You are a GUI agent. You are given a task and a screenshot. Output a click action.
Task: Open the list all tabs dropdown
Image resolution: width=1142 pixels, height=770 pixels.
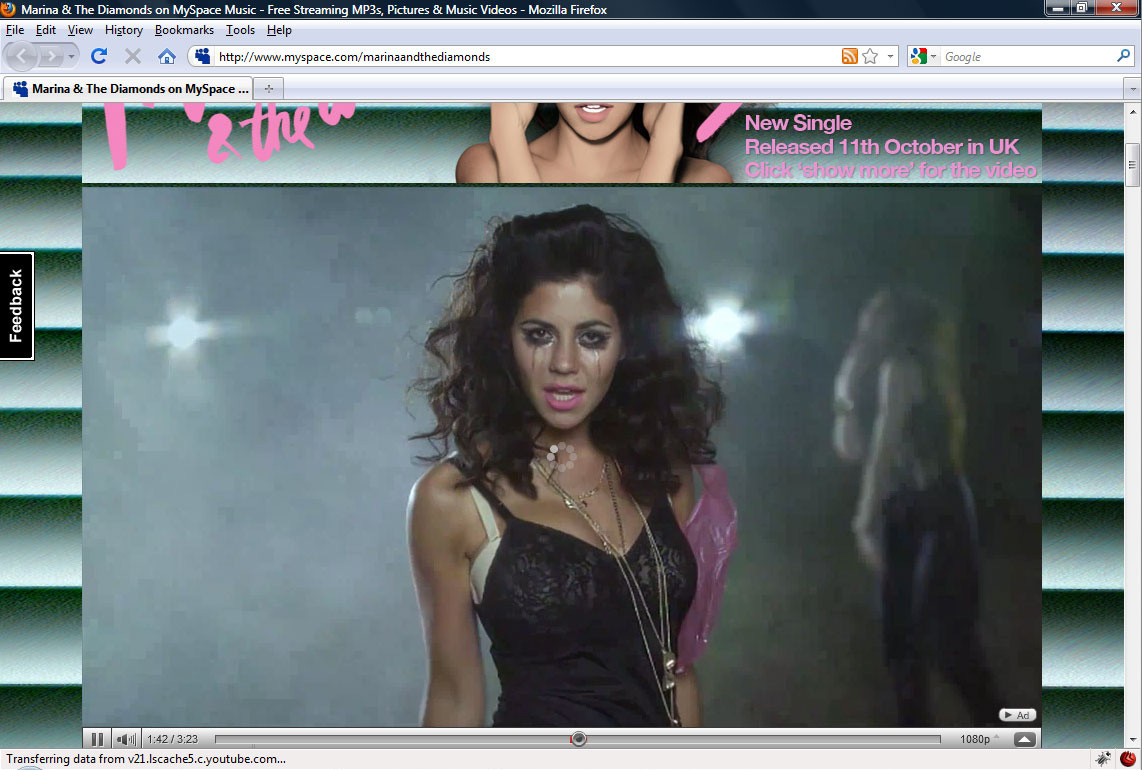pyautogui.click(x=1132, y=89)
